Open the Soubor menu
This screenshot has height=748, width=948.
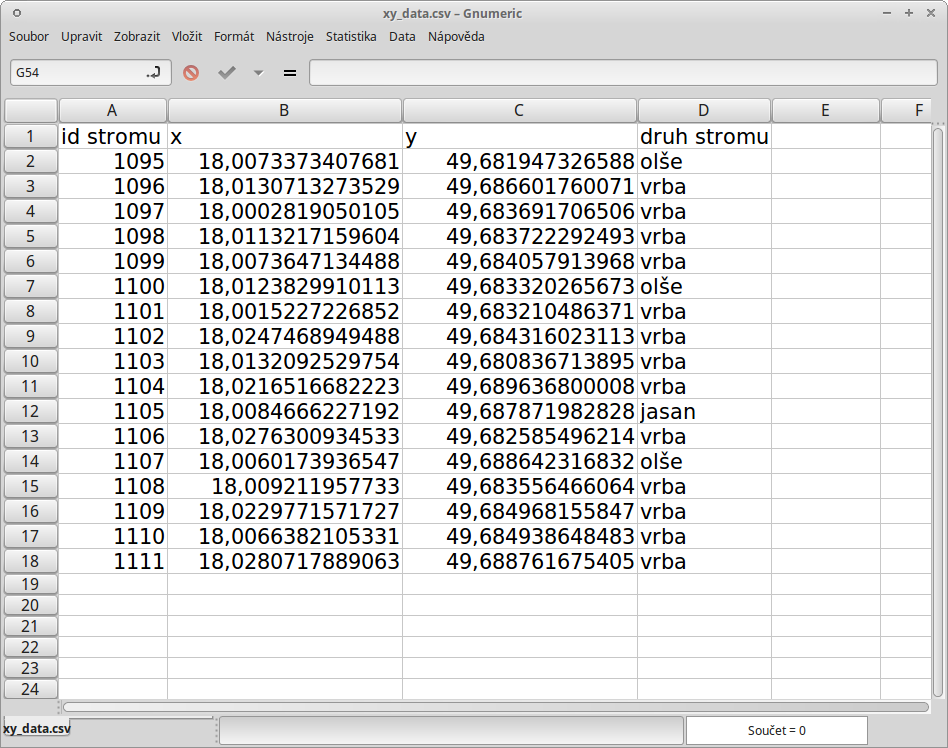click(x=28, y=36)
